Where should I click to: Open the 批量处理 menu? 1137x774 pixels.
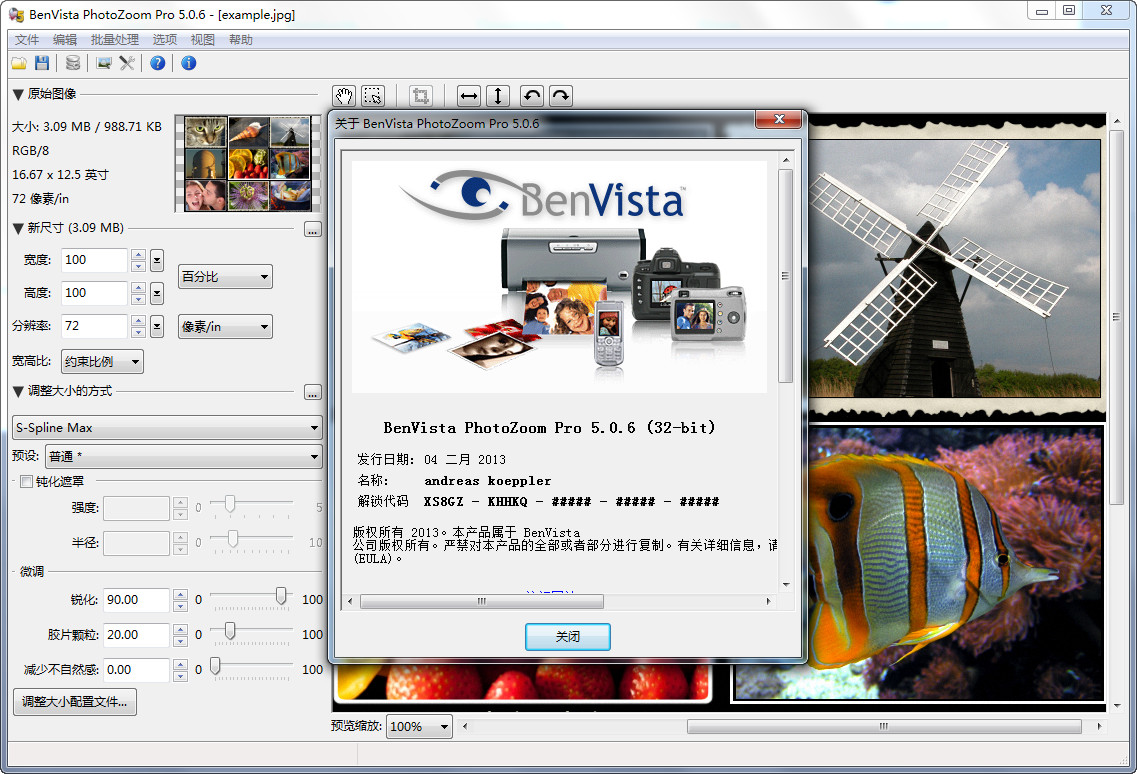115,40
